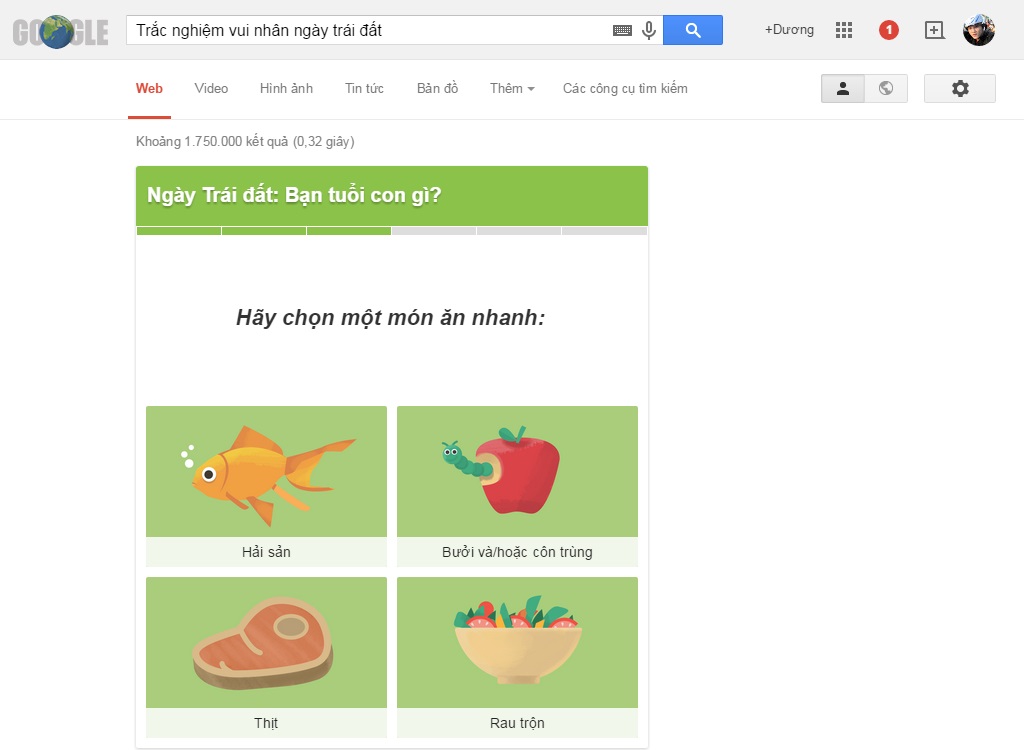Expand the Thêm dropdown menu
This screenshot has width=1024, height=750.
(512, 88)
